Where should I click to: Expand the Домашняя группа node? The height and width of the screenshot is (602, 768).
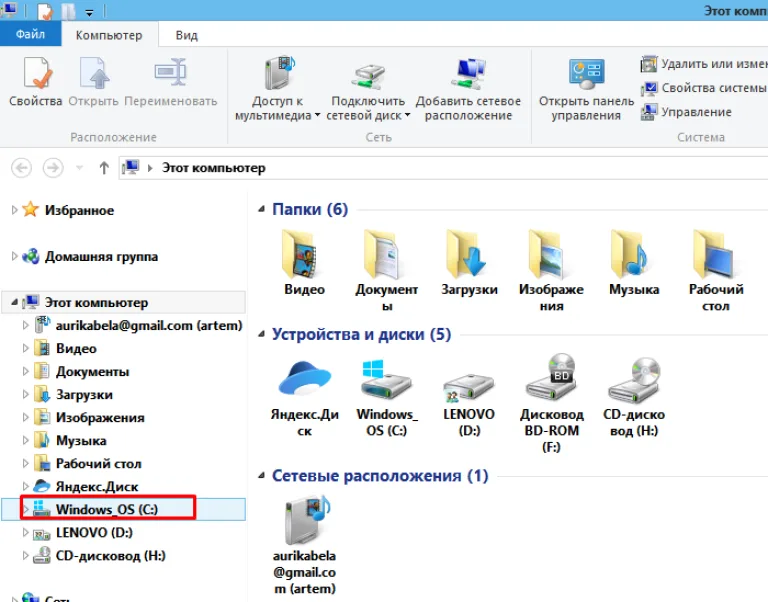(x=14, y=256)
